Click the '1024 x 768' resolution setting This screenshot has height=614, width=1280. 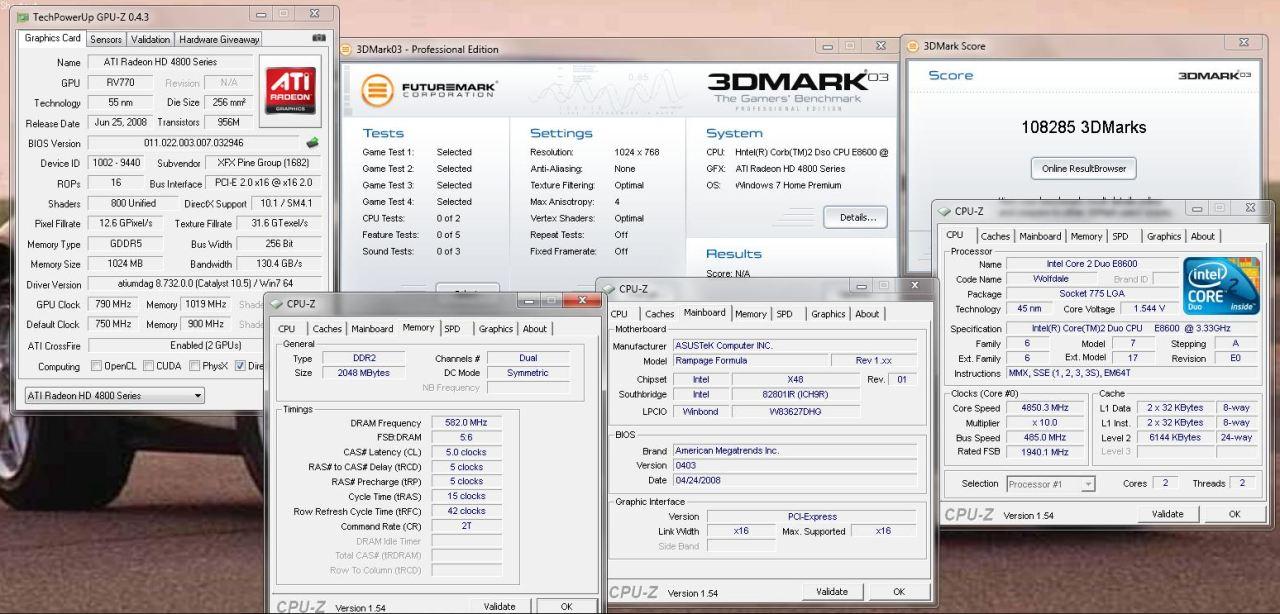click(x=637, y=152)
